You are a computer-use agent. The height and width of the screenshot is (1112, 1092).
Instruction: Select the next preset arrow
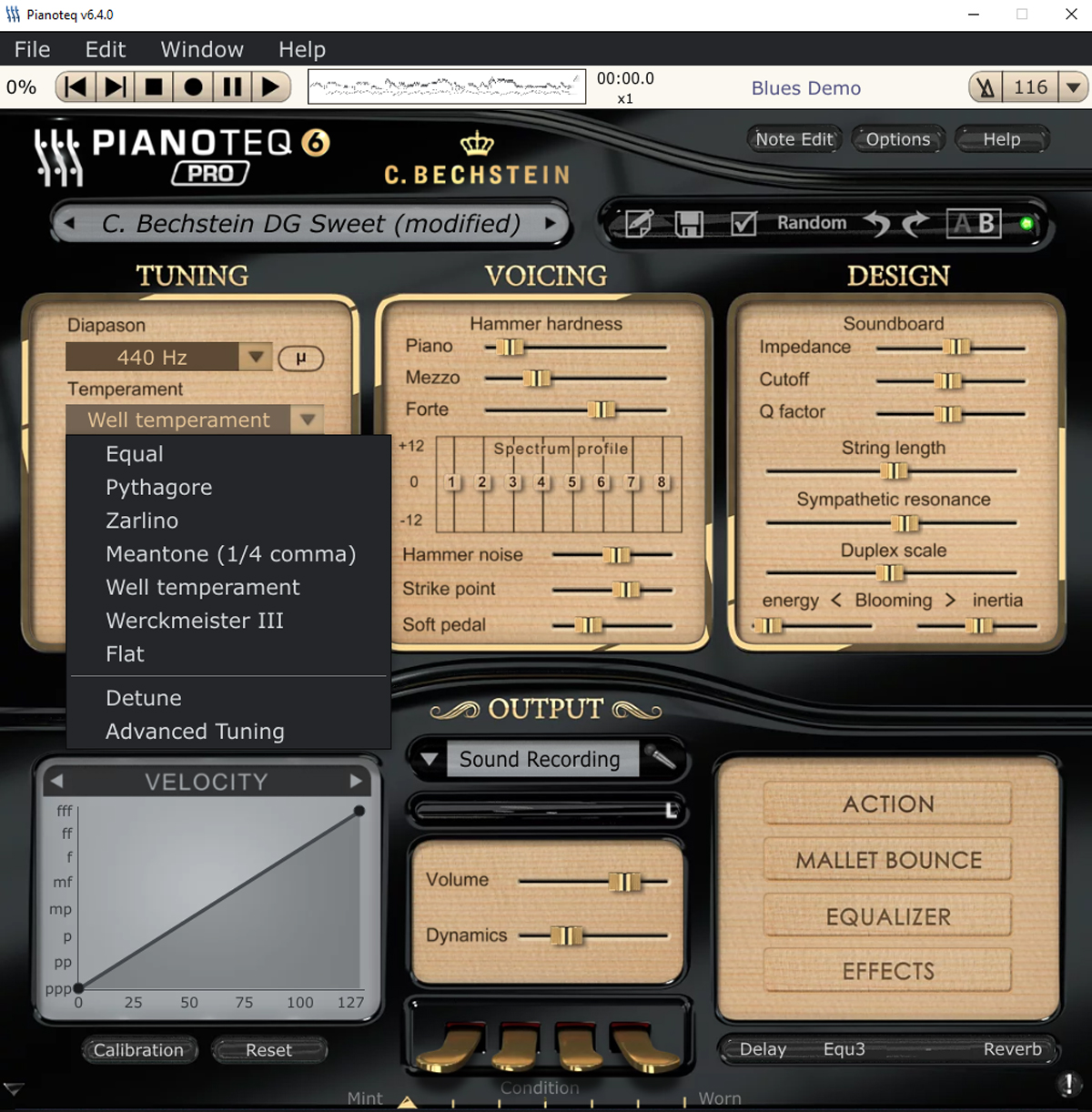pos(550,223)
